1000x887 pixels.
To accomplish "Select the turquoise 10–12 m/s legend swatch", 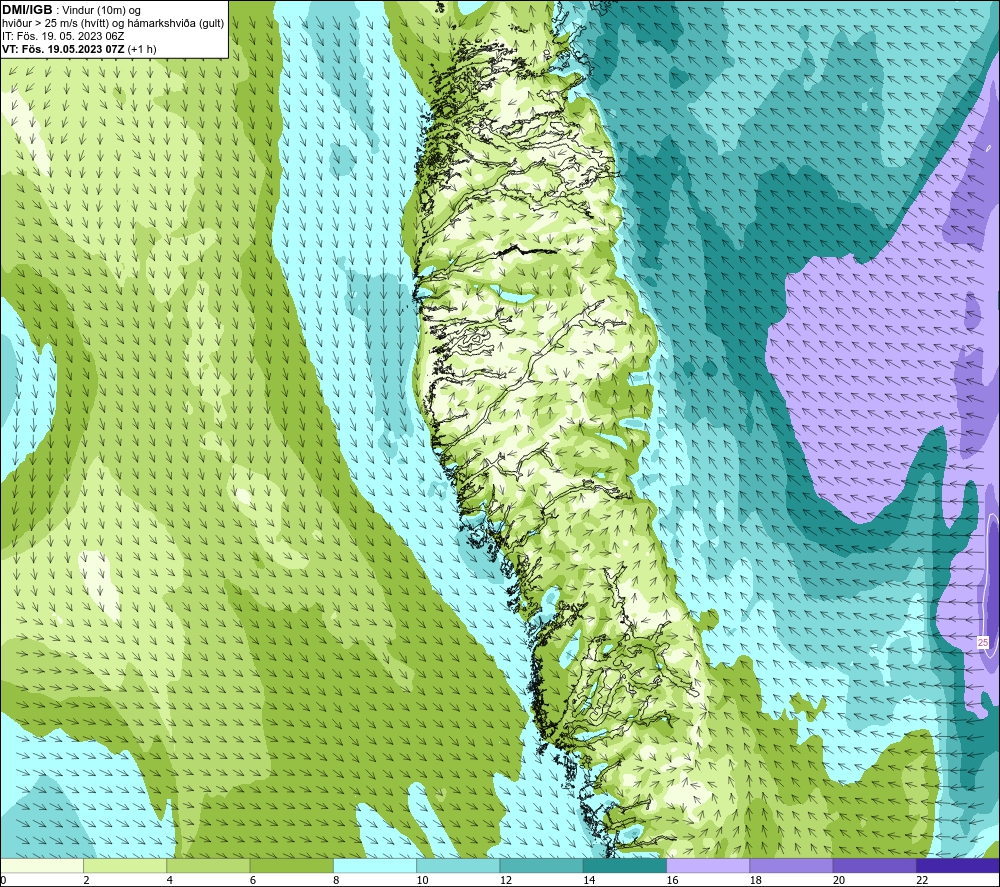I will pos(458,865).
